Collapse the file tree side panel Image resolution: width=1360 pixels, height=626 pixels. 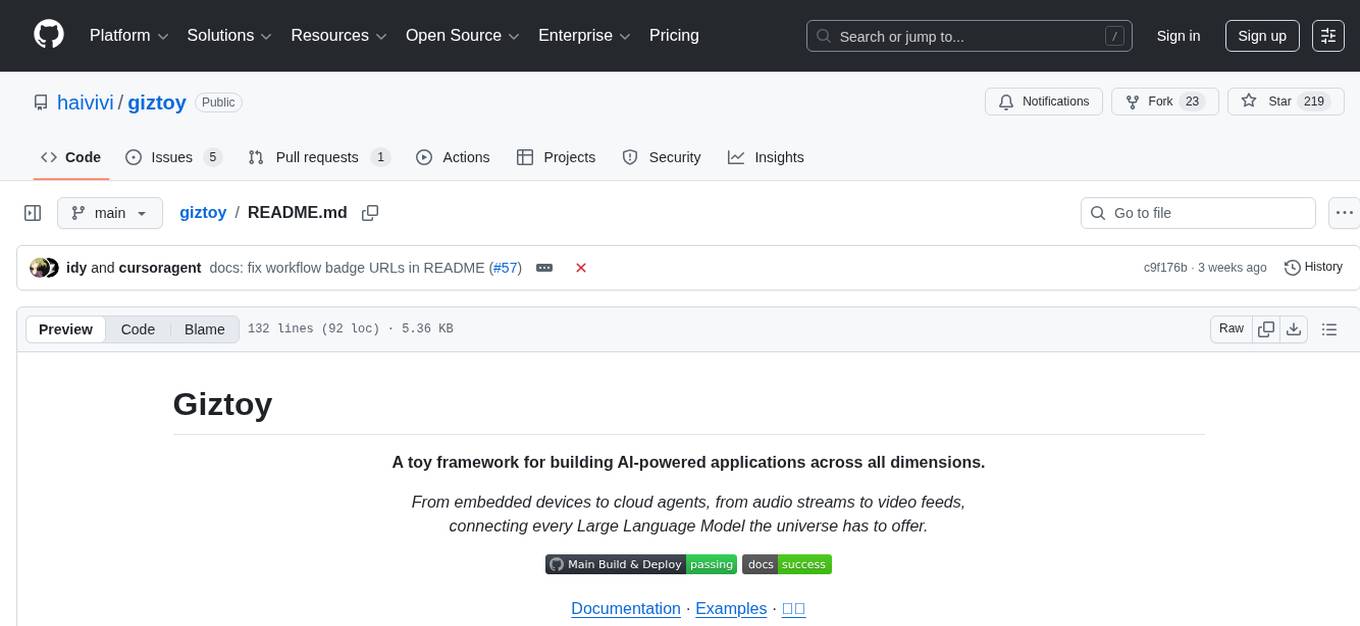coord(33,213)
